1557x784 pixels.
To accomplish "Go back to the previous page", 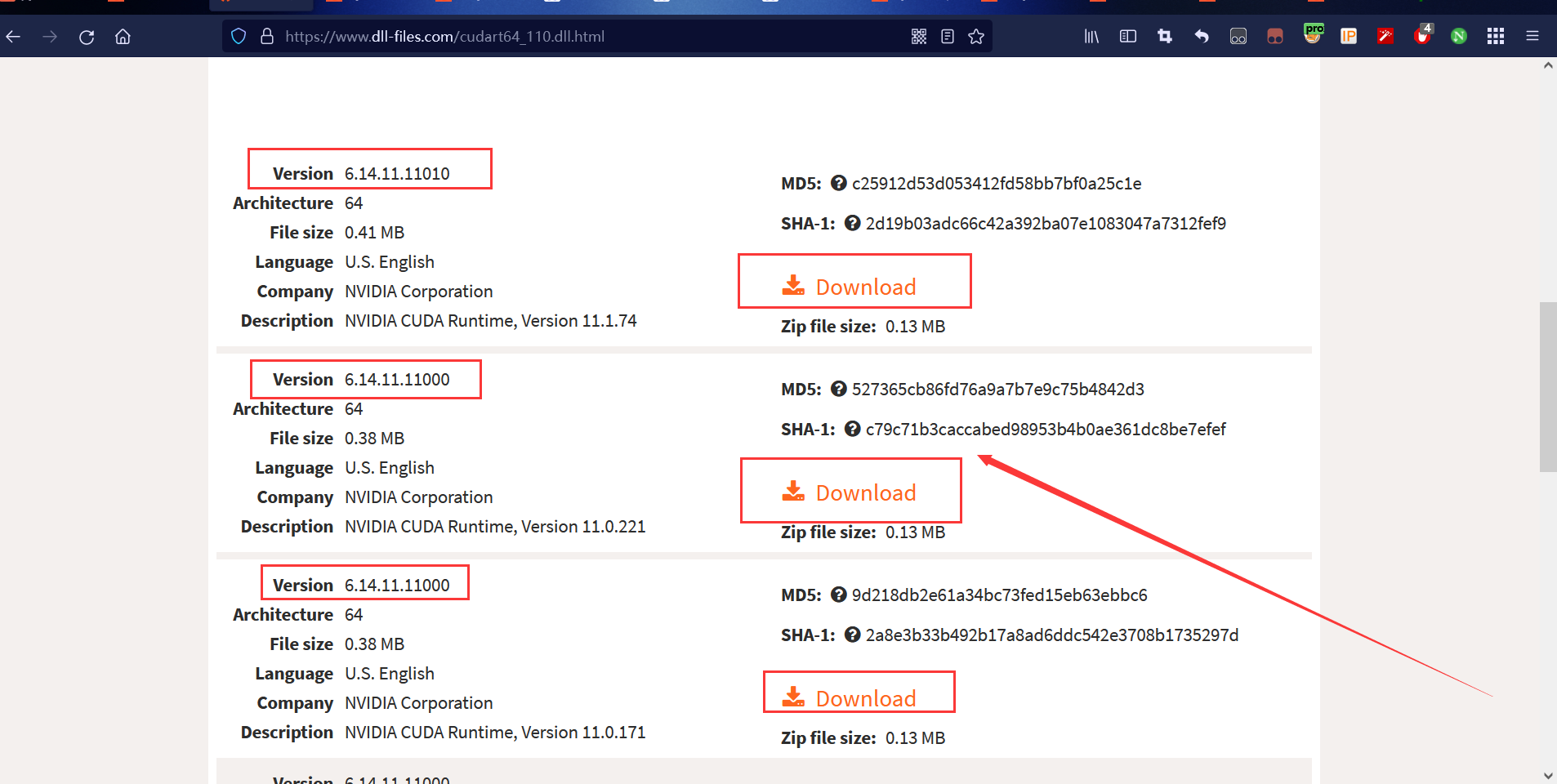I will pos(13,37).
